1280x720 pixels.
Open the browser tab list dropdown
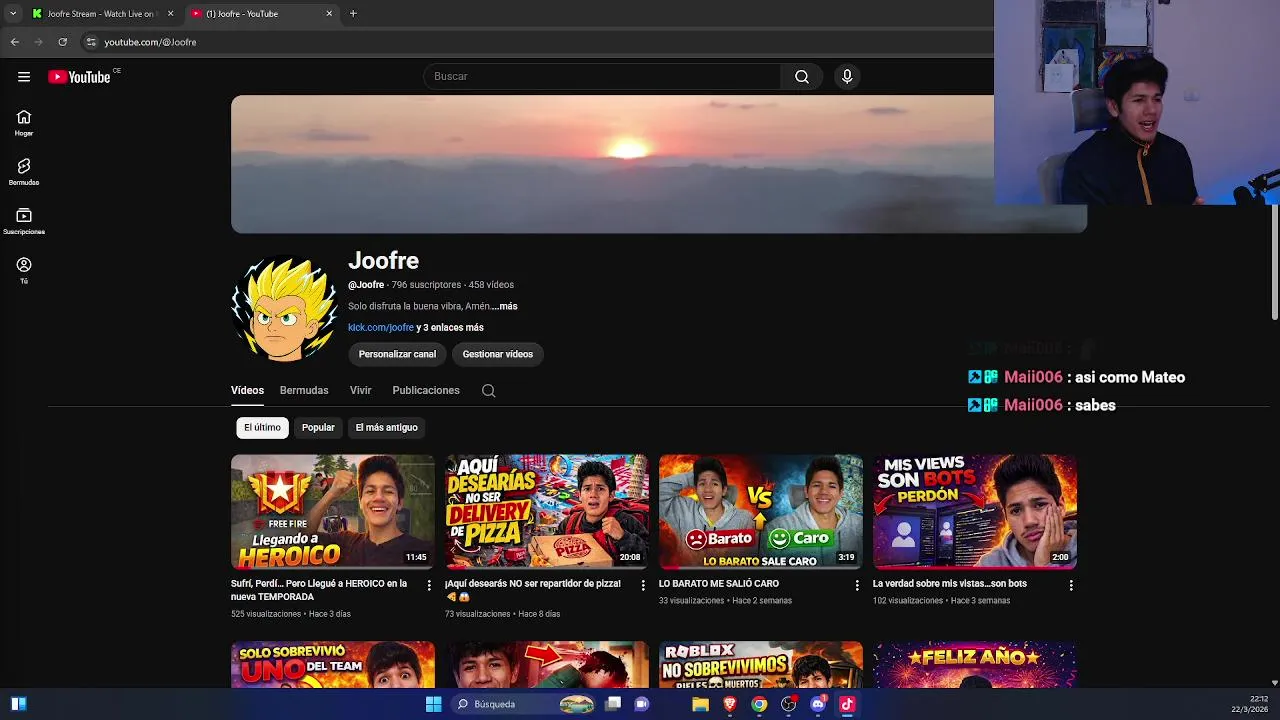click(x=13, y=13)
